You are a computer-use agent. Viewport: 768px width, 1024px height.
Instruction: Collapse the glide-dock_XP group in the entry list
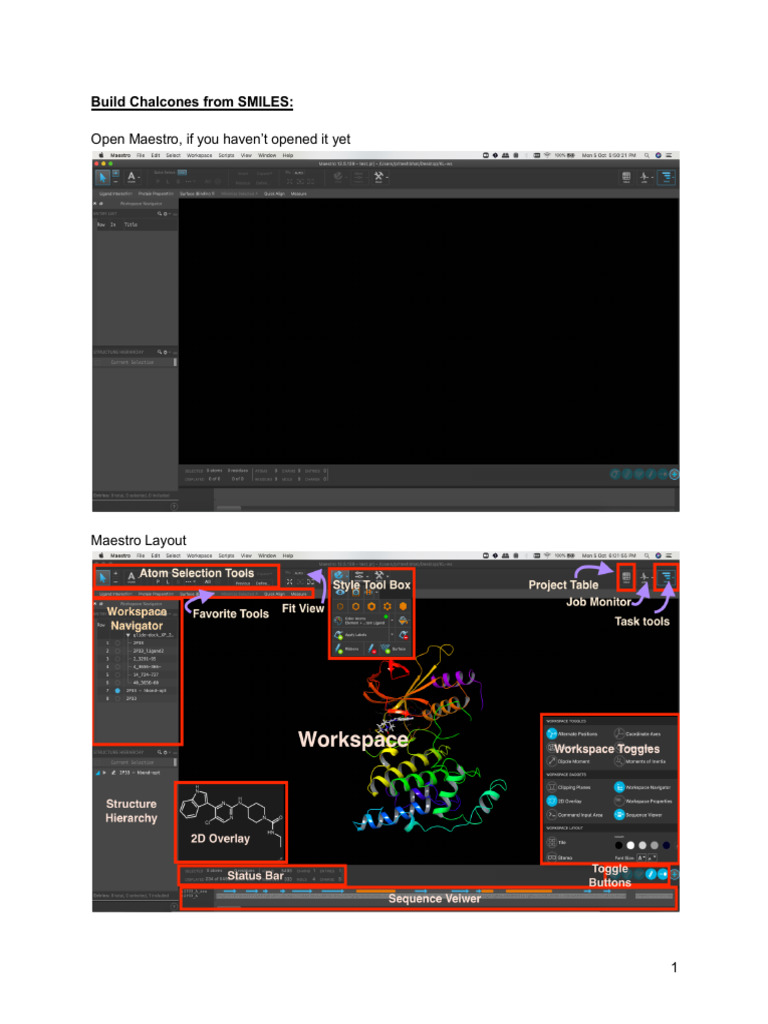129,635
